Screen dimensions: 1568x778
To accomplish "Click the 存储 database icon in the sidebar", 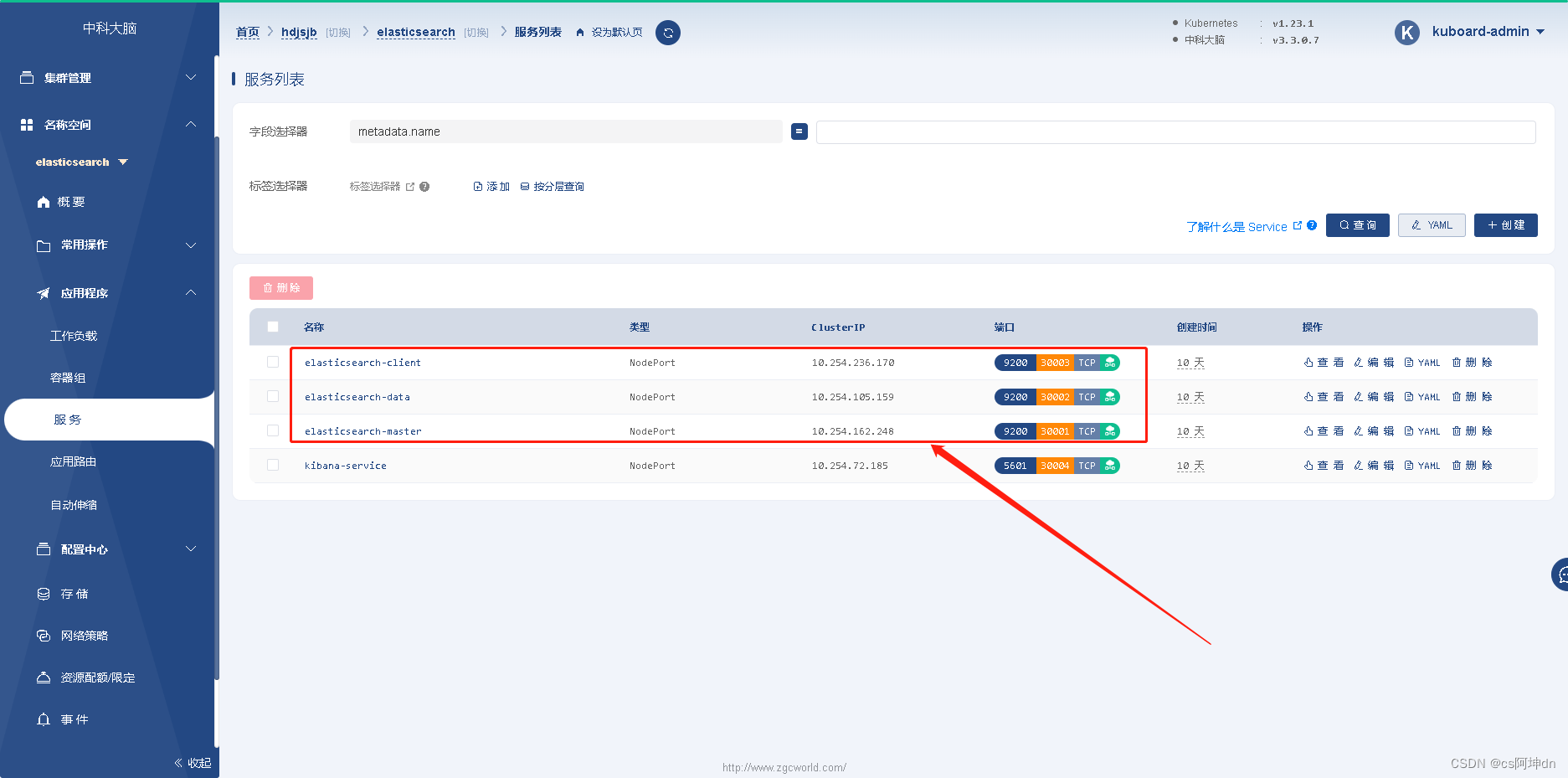I will [44, 594].
